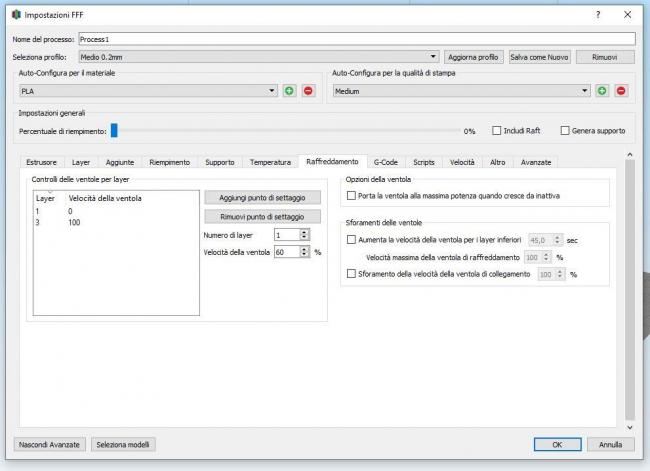Enable the Includi Raft checkbox
650x471 pixels.
(497, 131)
